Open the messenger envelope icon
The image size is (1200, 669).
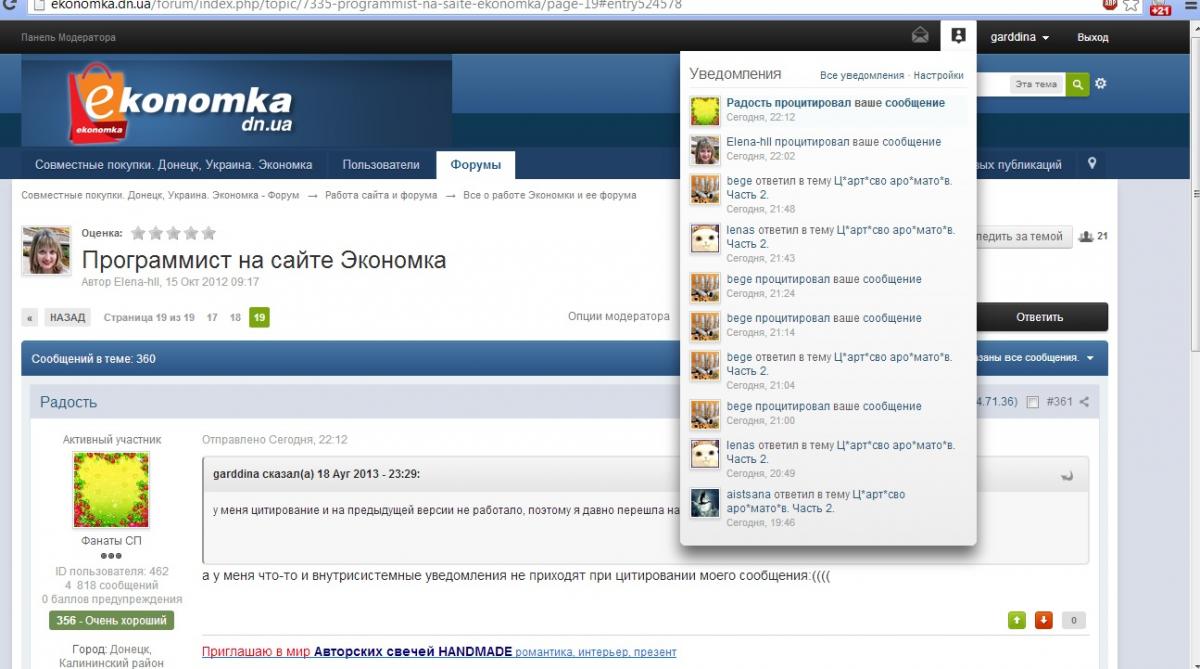tap(919, 36)
